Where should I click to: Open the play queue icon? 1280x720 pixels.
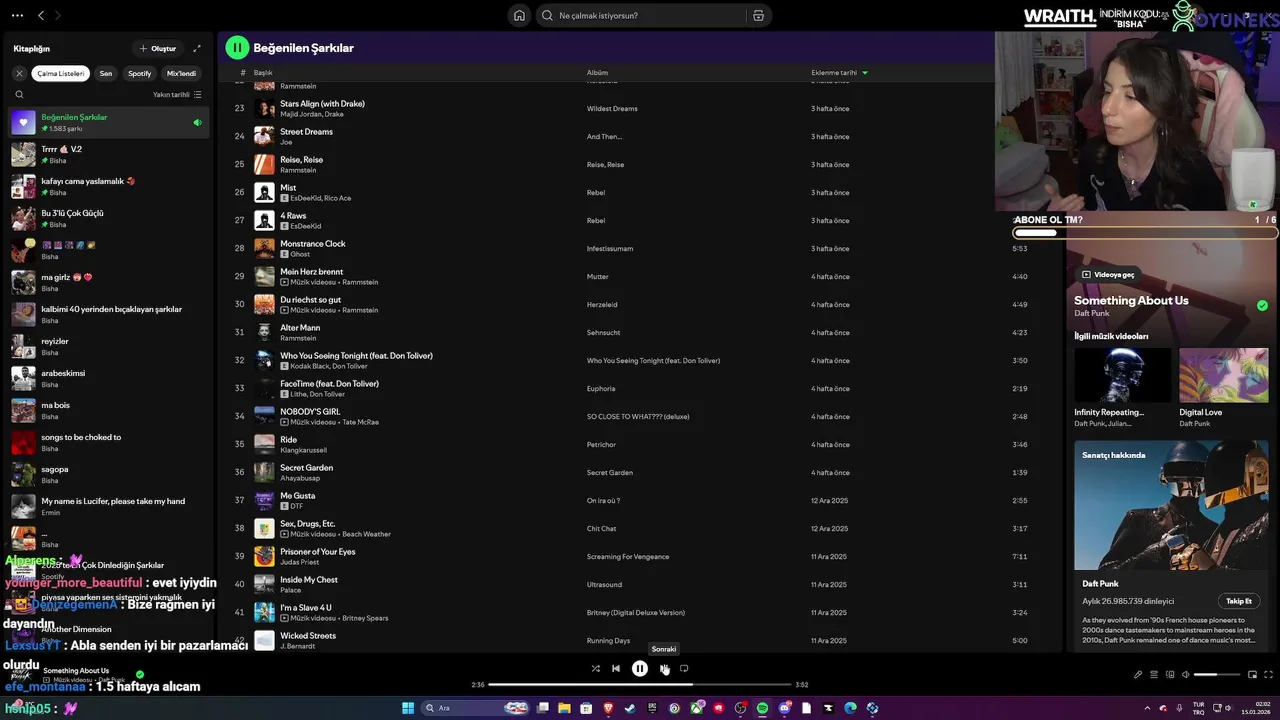(x=1154, y=674)
